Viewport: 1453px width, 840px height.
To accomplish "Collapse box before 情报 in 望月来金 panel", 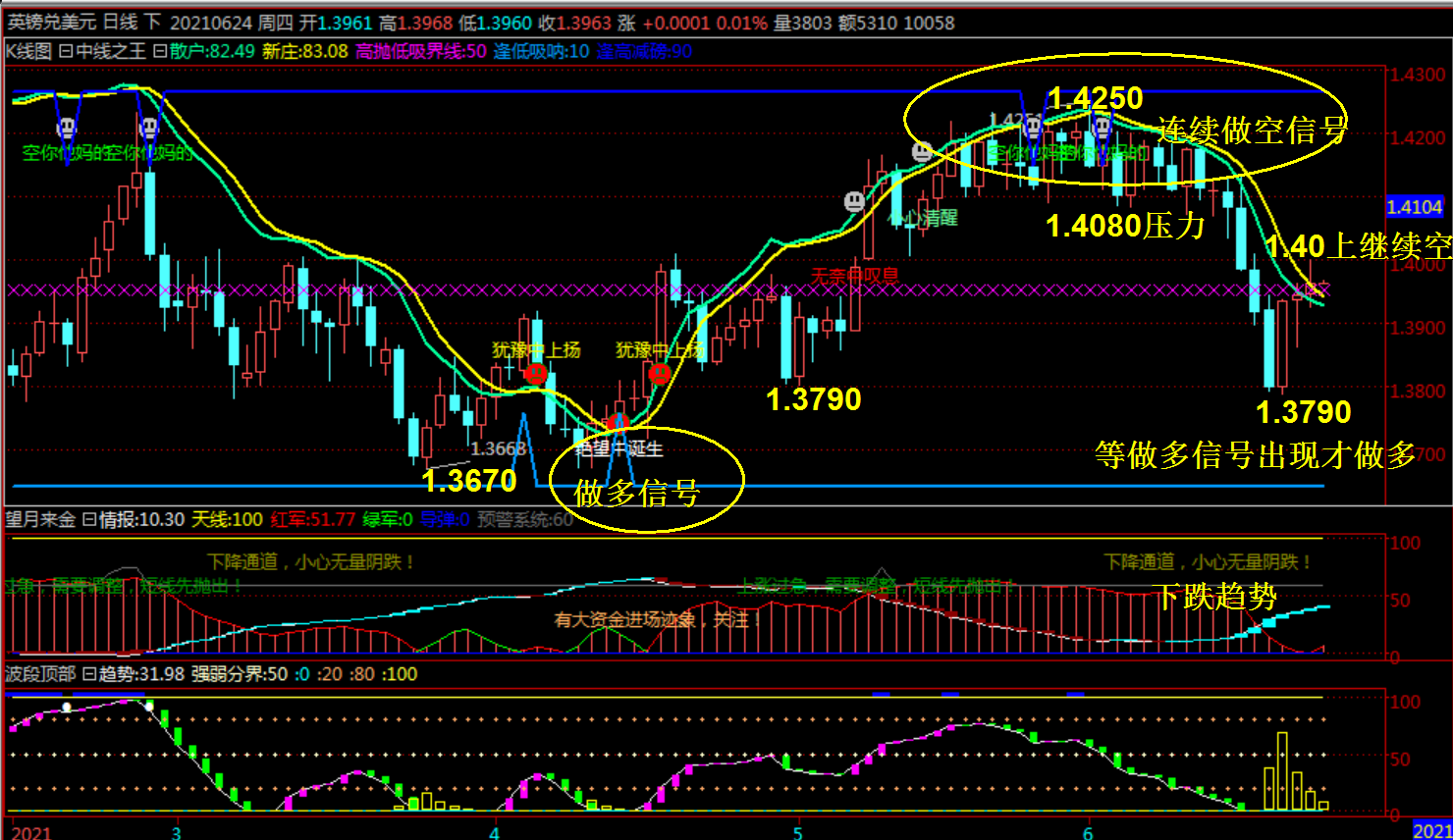I will pos(88,519).
